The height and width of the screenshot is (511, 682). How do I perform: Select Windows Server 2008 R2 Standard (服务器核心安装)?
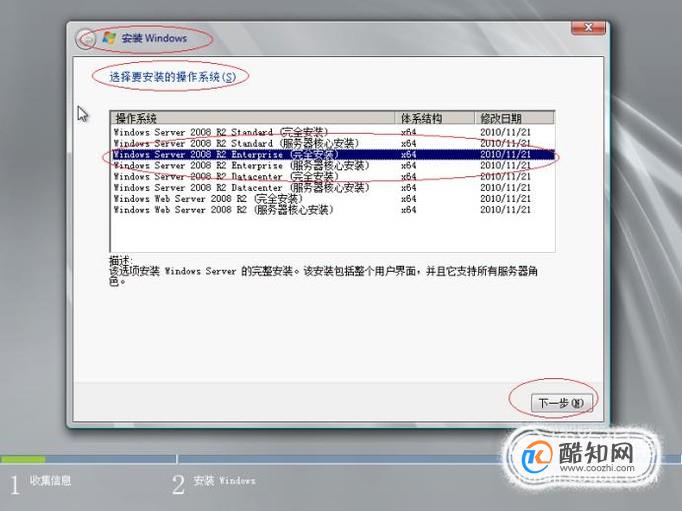coord(333,143)
